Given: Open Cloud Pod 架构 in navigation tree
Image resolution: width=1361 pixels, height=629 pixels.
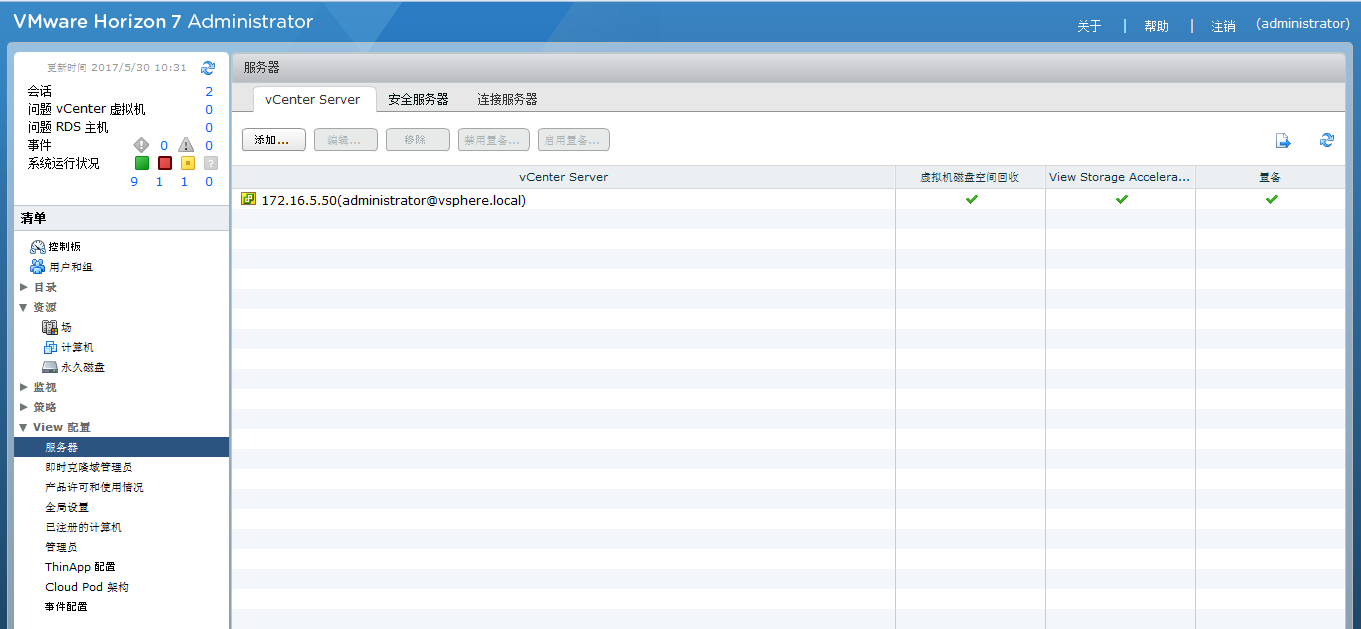Looking at the screenshot, I should (x=87, y=587).
